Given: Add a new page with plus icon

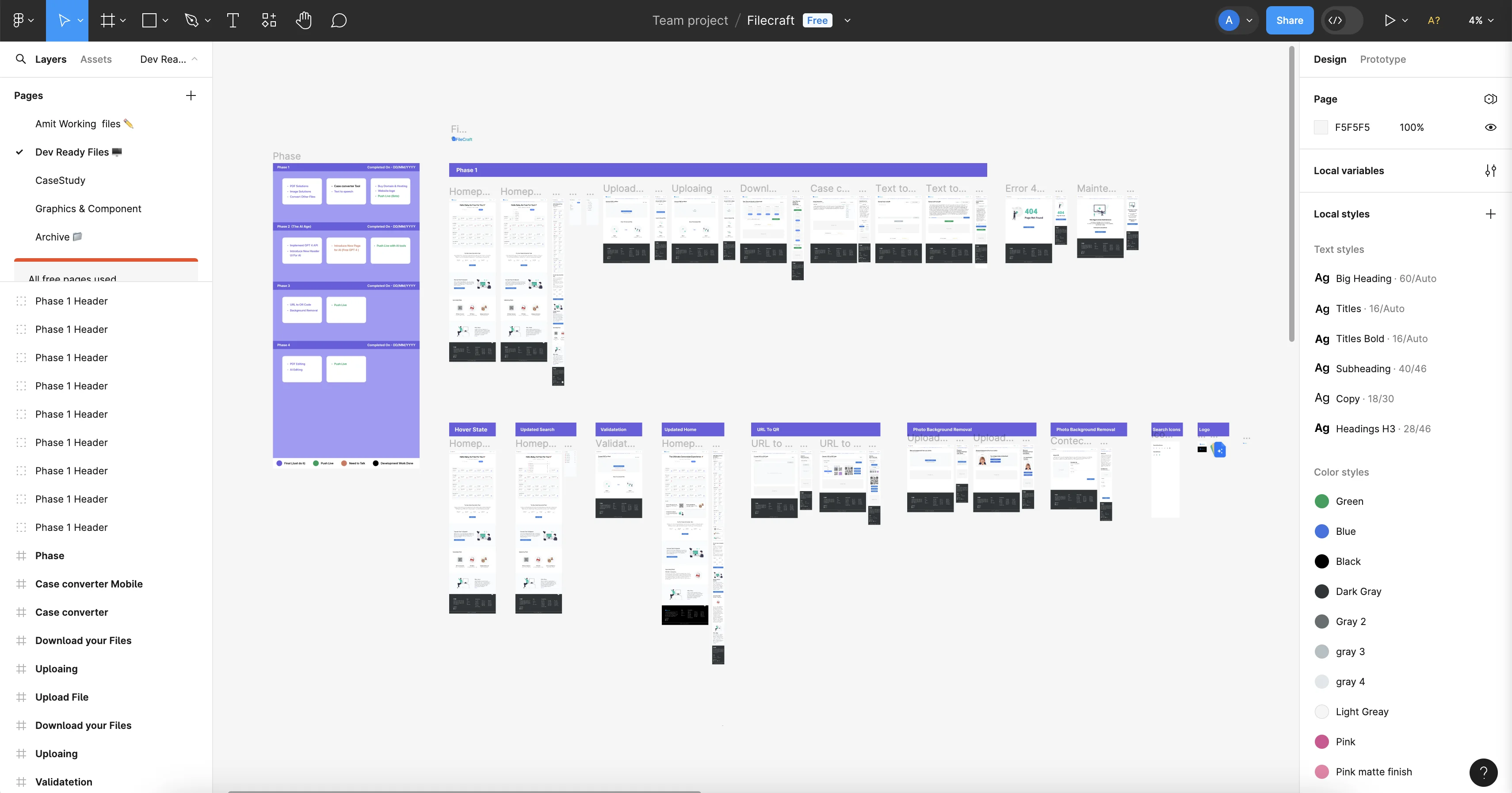Looking at the screenshot, I should 191,95.
